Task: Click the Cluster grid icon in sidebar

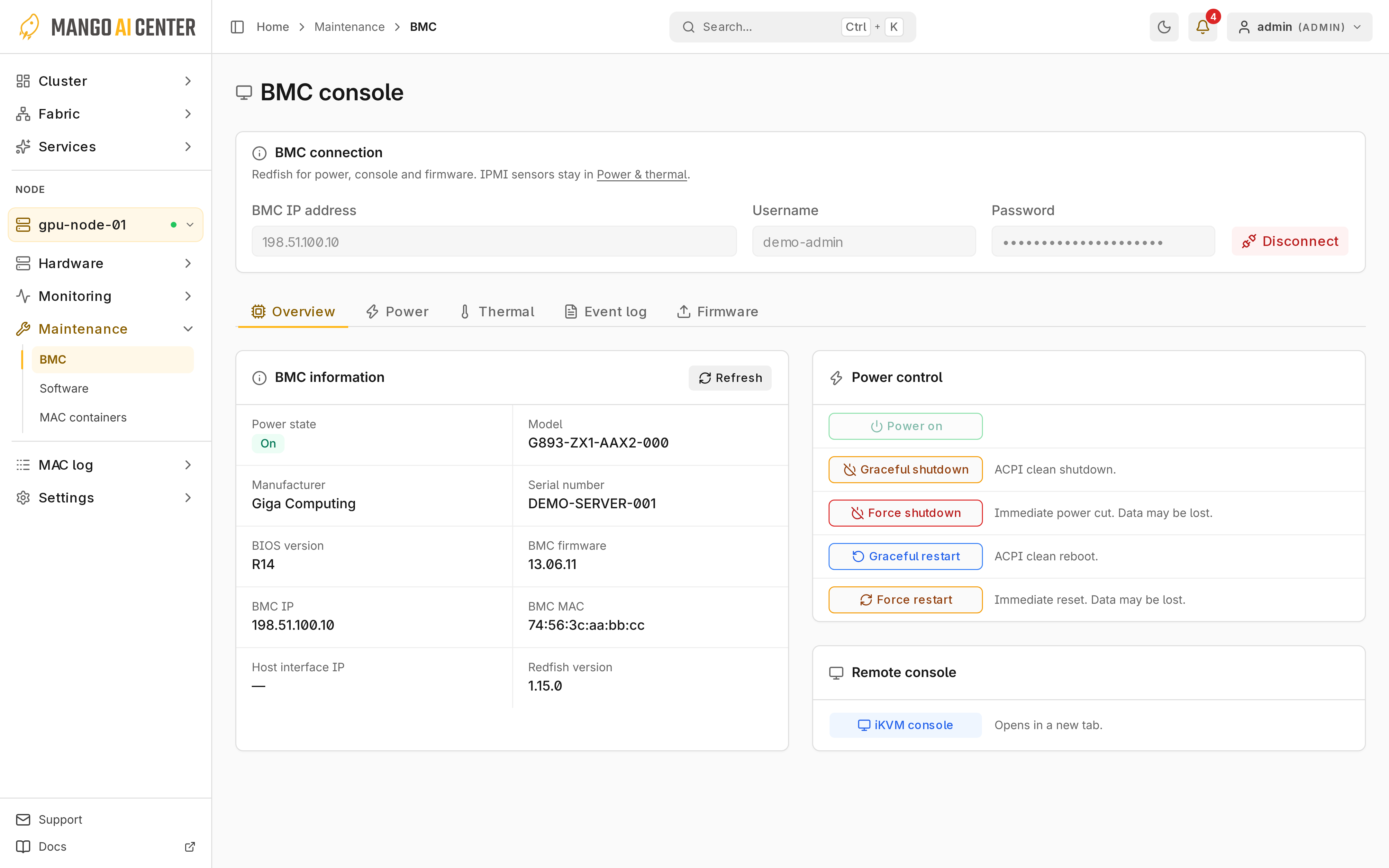Action: pyautogui.click(x=23, y=81)
